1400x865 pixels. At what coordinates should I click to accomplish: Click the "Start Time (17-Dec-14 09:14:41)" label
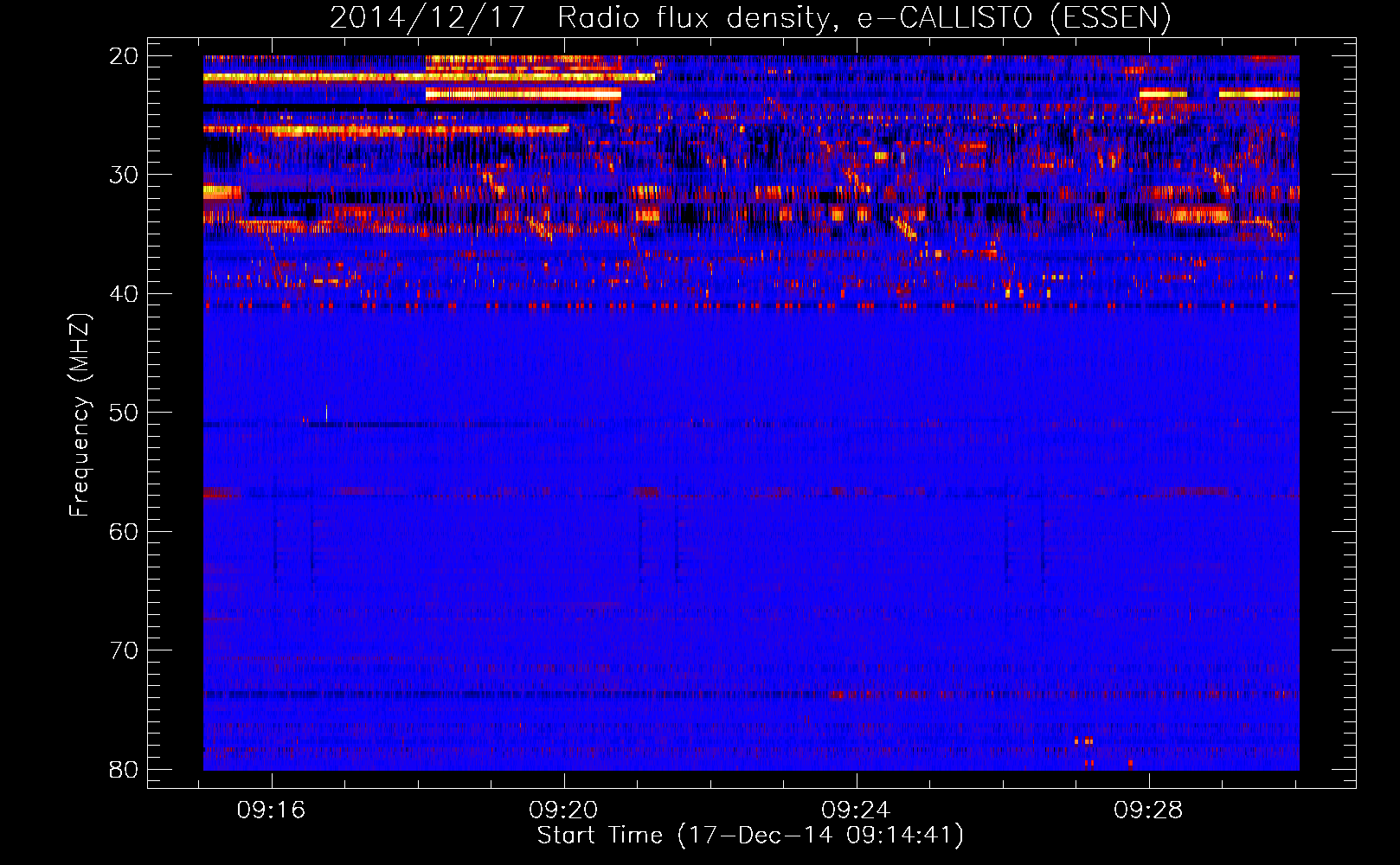click(750, 836)
